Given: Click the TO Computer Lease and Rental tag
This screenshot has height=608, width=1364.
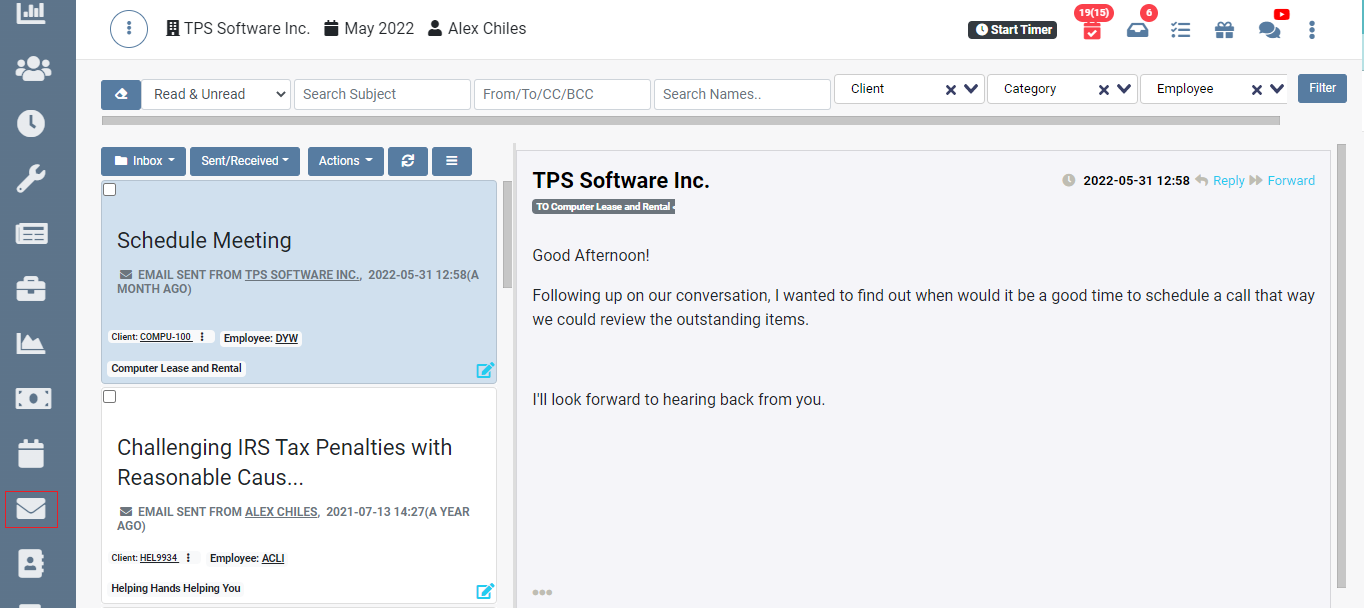Looking at the screenshot, I should click(603, 207).
